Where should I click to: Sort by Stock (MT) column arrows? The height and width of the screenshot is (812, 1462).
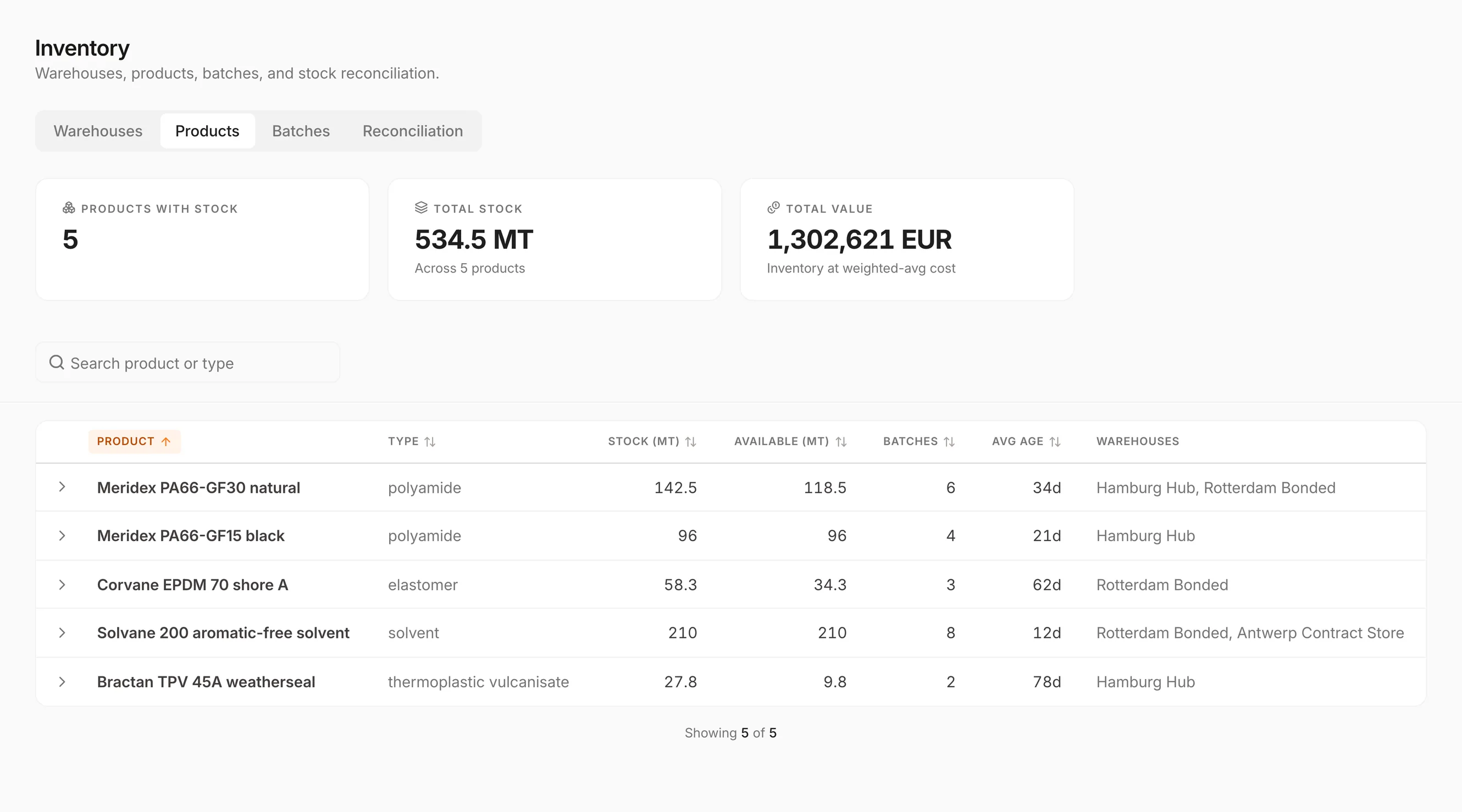click(x=691, y=442)
